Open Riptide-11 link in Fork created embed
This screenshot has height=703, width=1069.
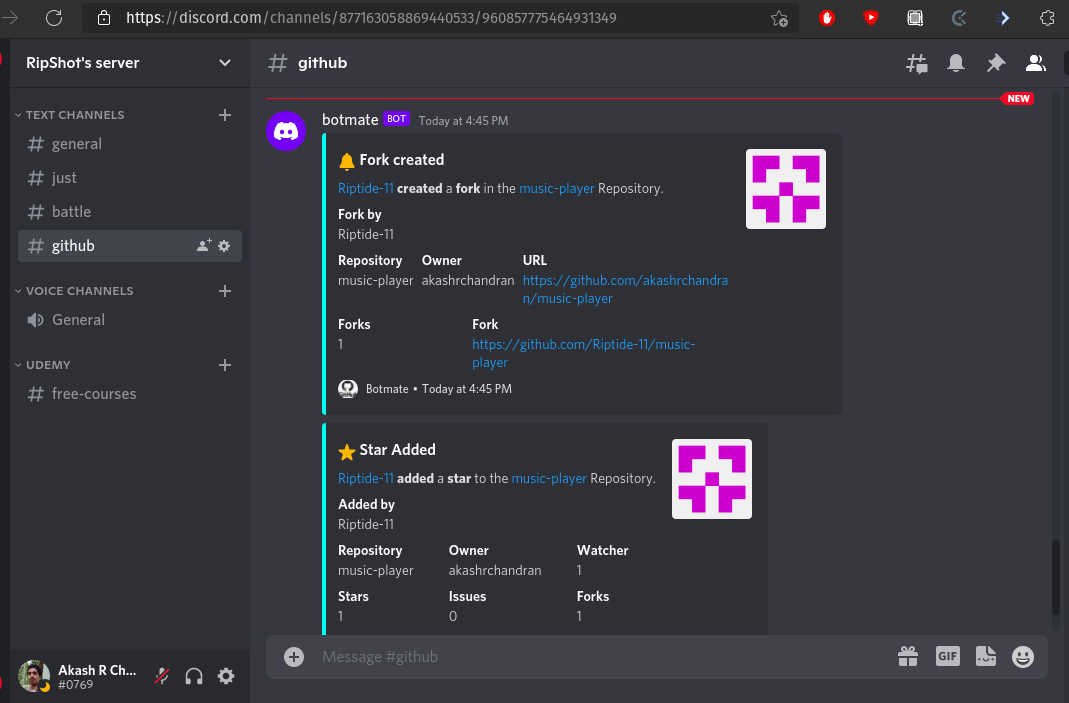pos(365,188)
